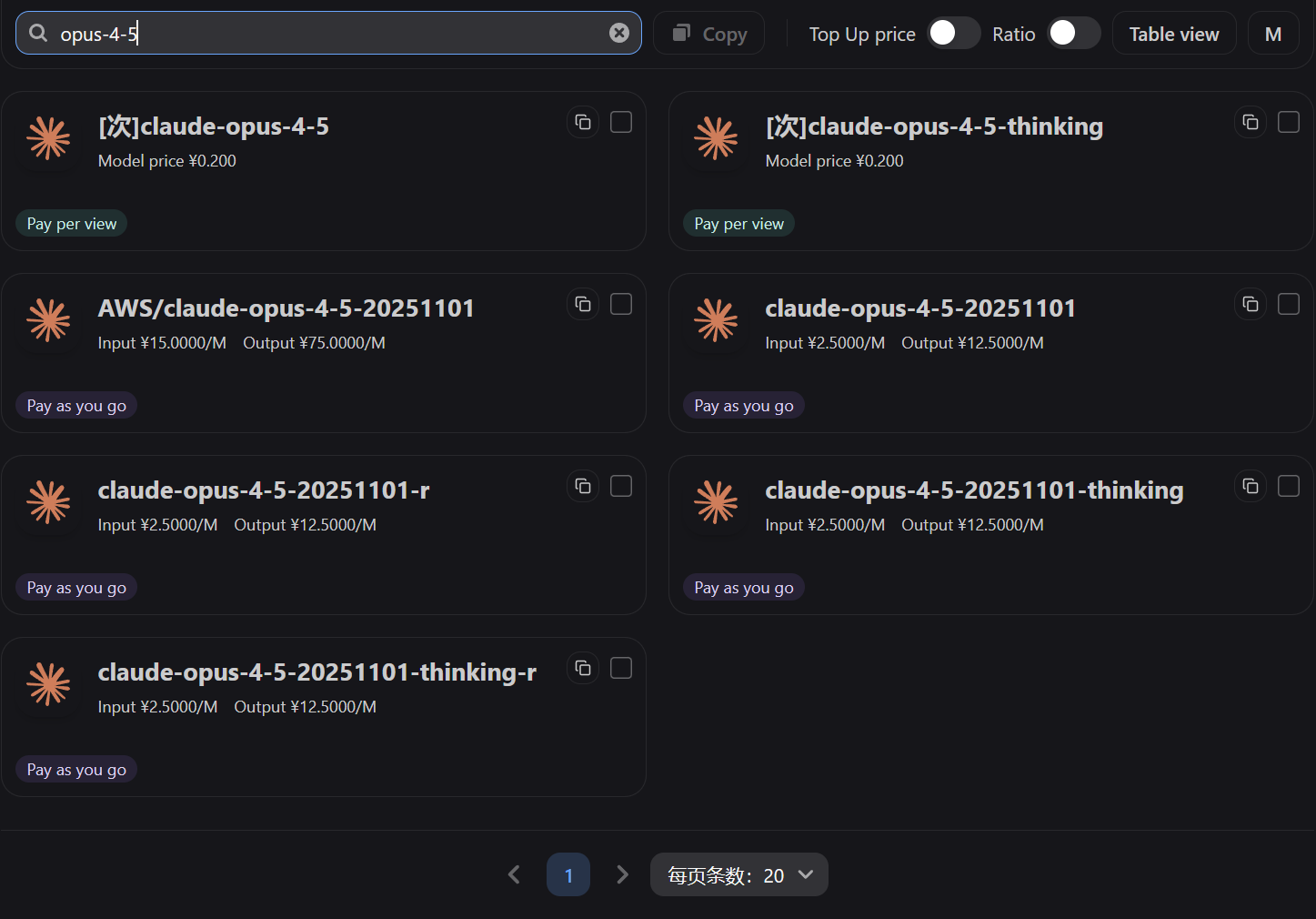
Task: Open the claude-opus-4-5-20251101-r model title
Action: [264, 490]
